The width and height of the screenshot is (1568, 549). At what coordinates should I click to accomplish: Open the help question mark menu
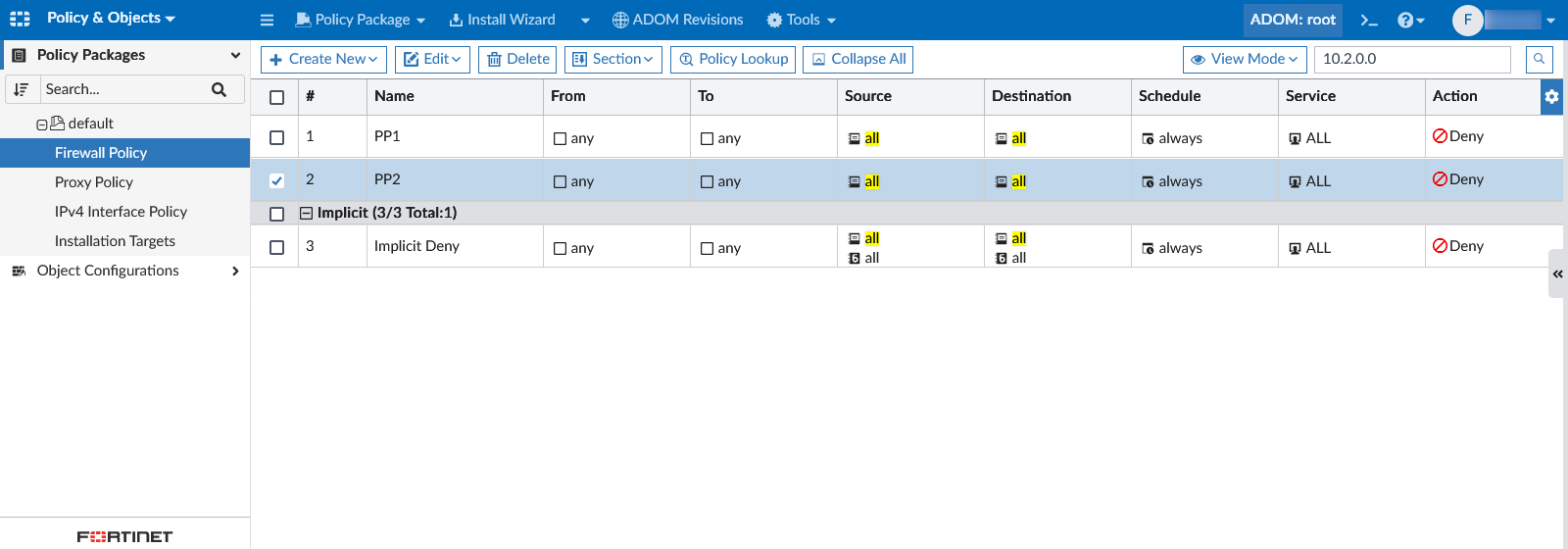click(1409, 20)
